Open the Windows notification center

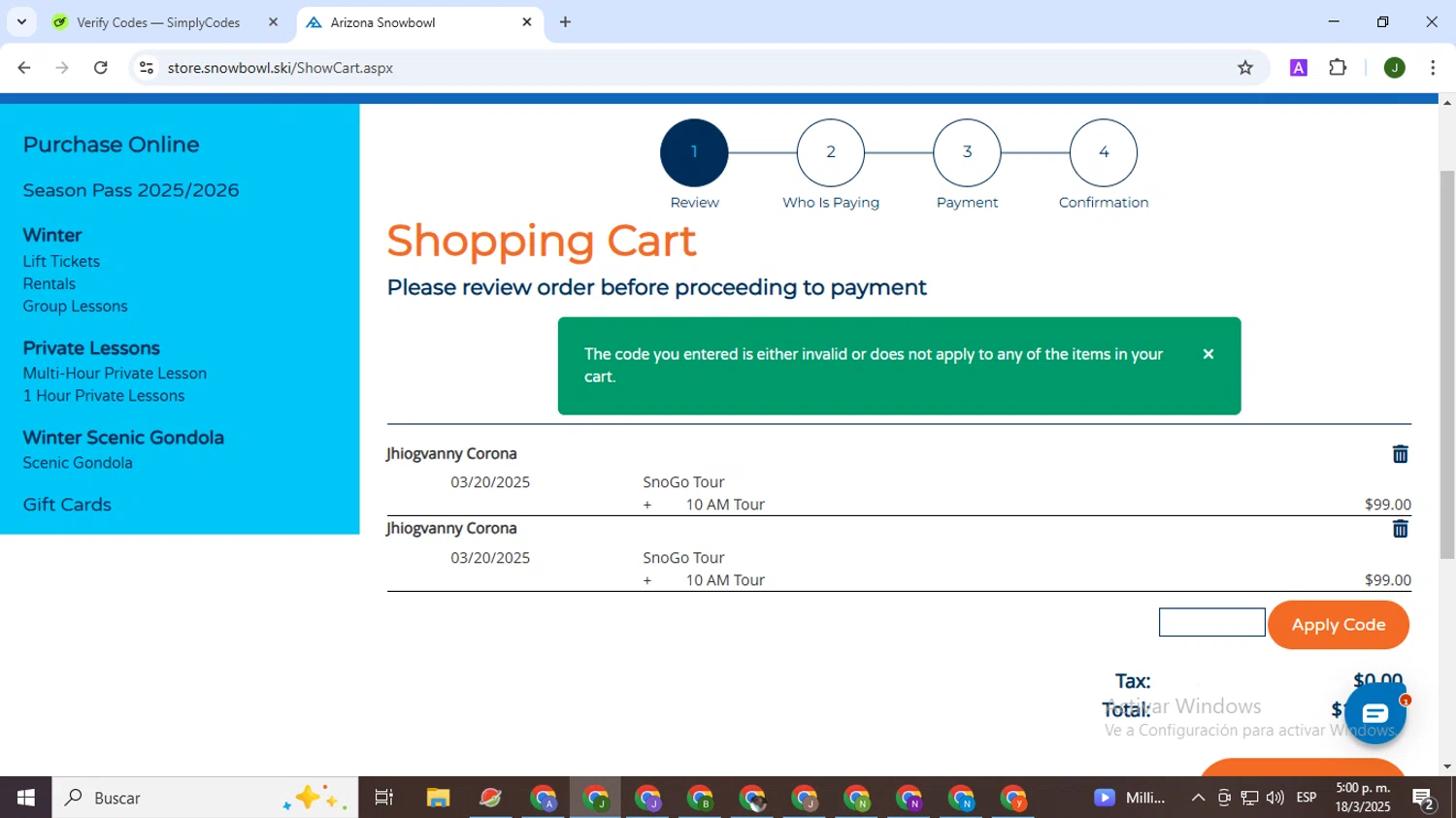(1424, 798)
